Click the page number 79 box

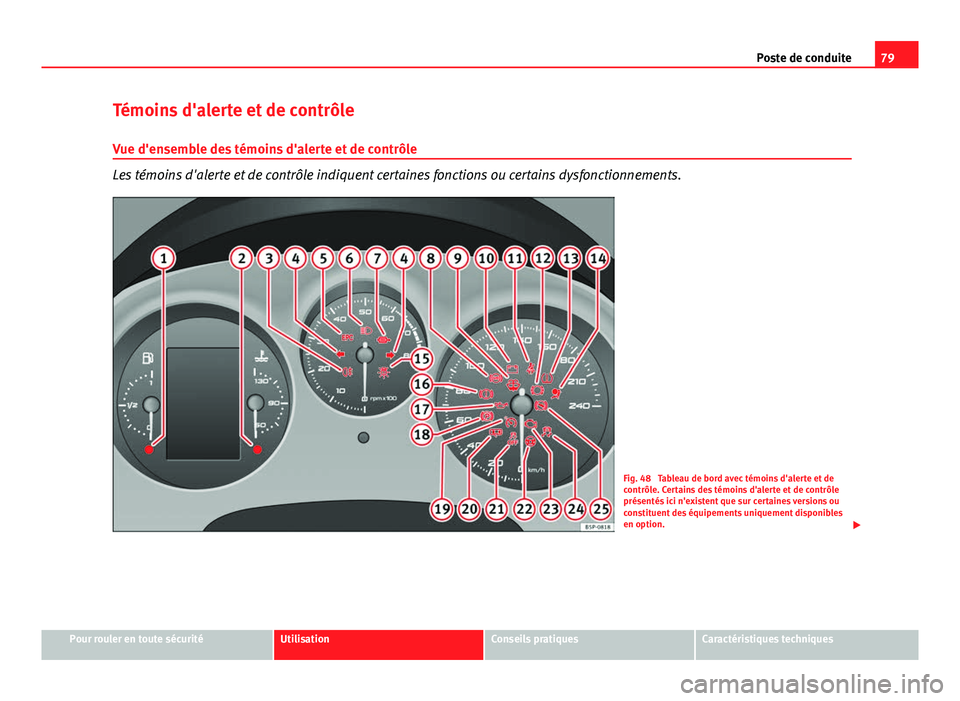click(896, 54)
